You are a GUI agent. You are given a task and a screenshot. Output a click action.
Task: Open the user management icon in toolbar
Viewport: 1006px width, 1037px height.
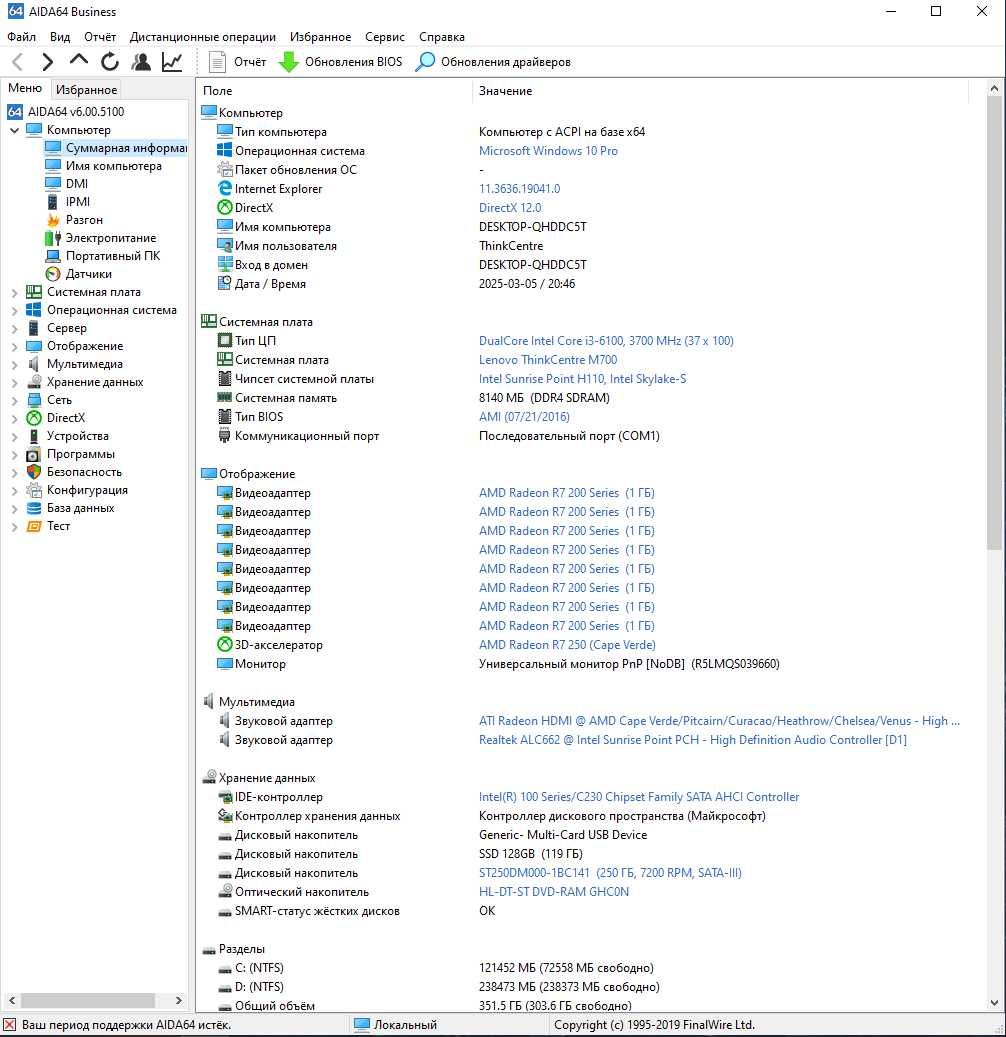coord(140,62)
